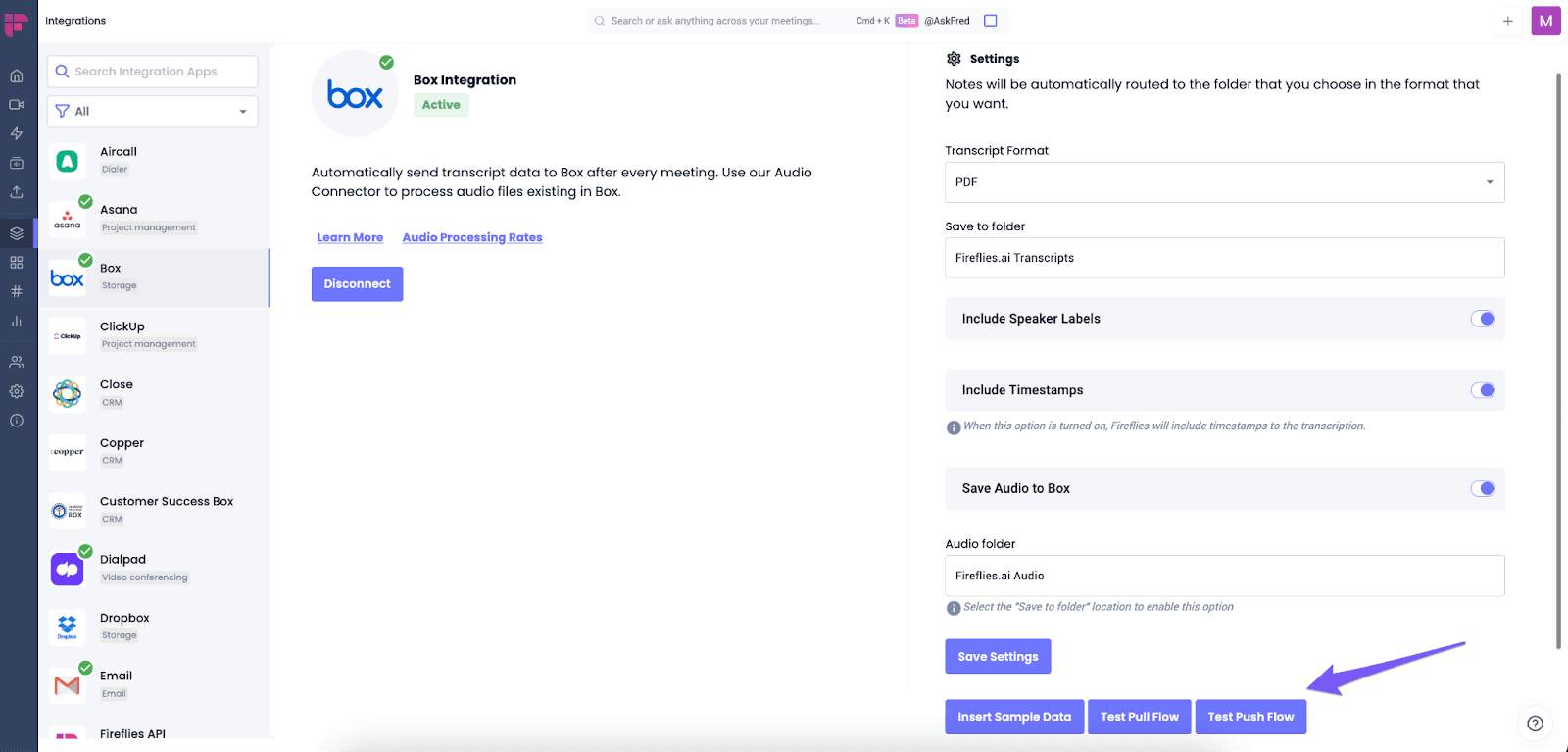
Task: Open the hashtag topics icon
Action: 17,291
